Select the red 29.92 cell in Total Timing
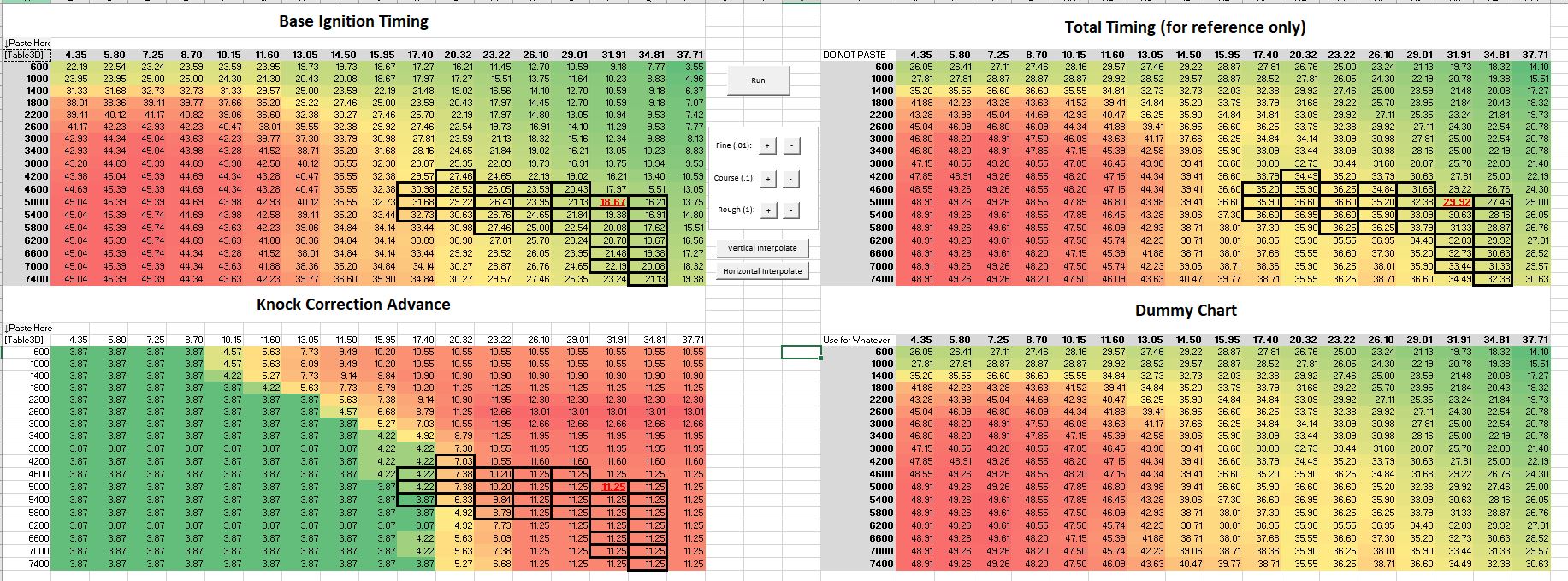The height and width of the screenshot is (581, 1568). point(1456,202)
